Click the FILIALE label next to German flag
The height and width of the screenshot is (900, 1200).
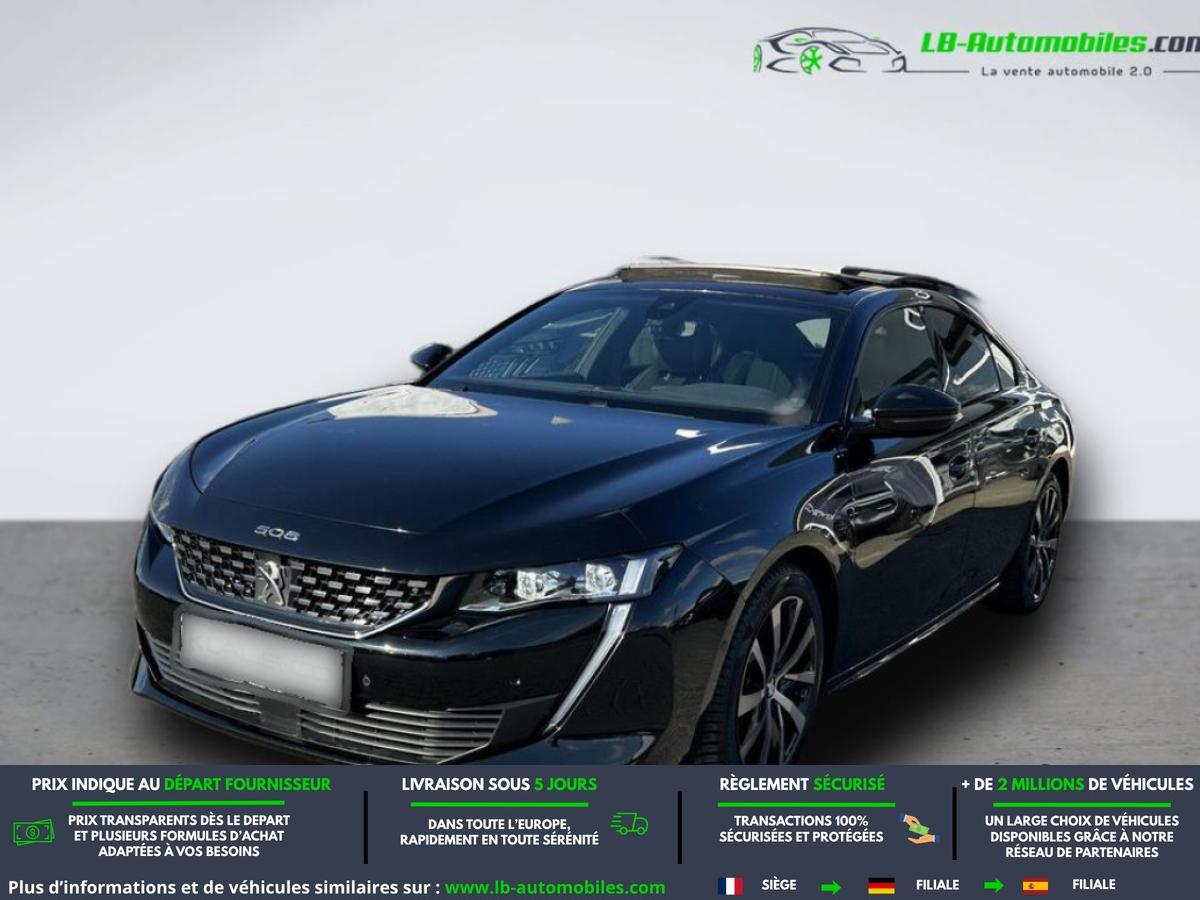[x=937, y=885]
